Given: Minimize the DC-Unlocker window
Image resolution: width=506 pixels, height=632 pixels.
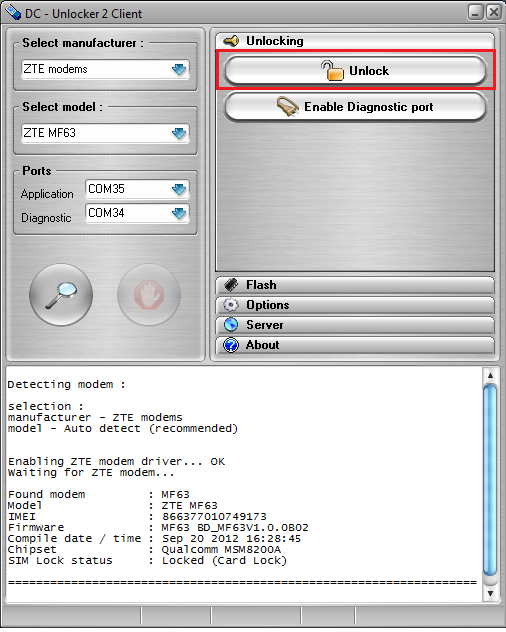Looking at the screenshot, I should [476, 12].
